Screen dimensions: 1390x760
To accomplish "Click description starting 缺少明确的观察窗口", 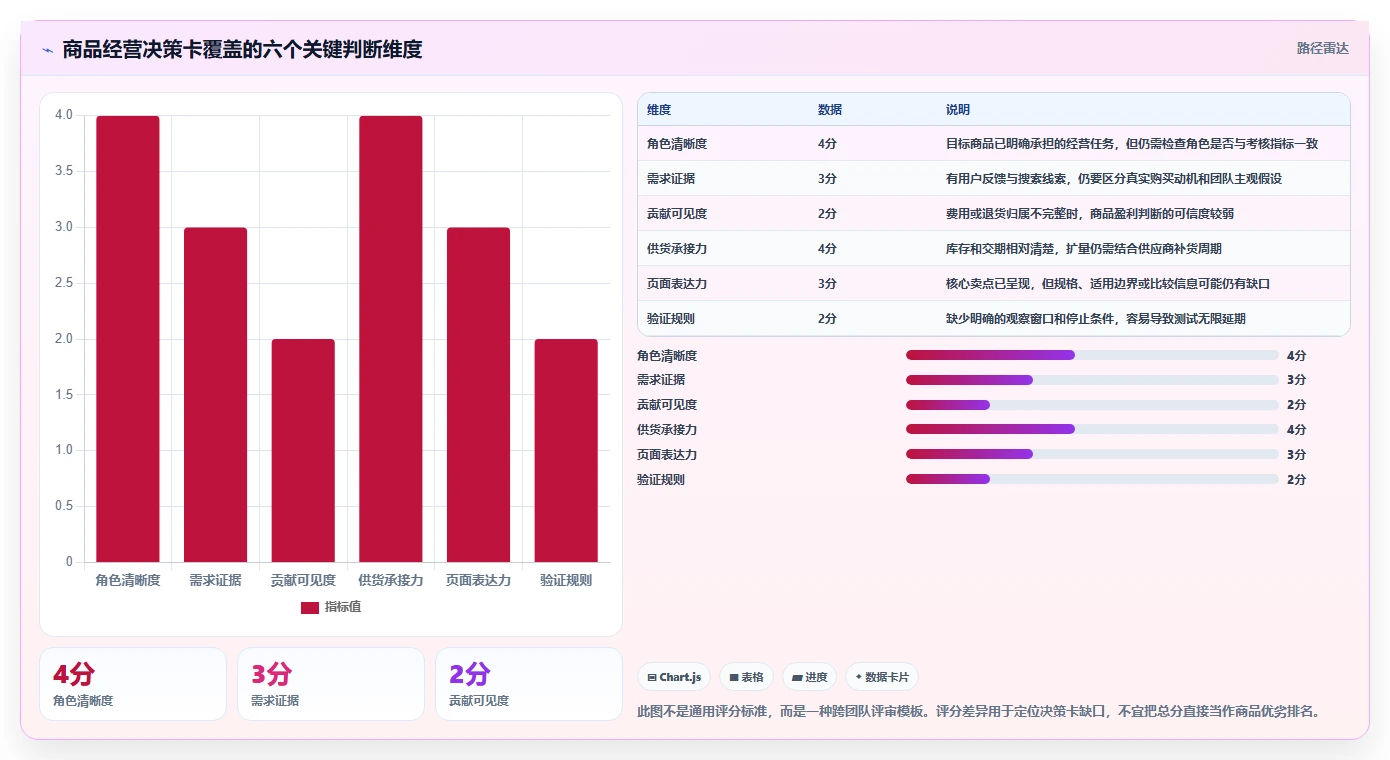I will pyautogui.click(x=1096, y=319).
